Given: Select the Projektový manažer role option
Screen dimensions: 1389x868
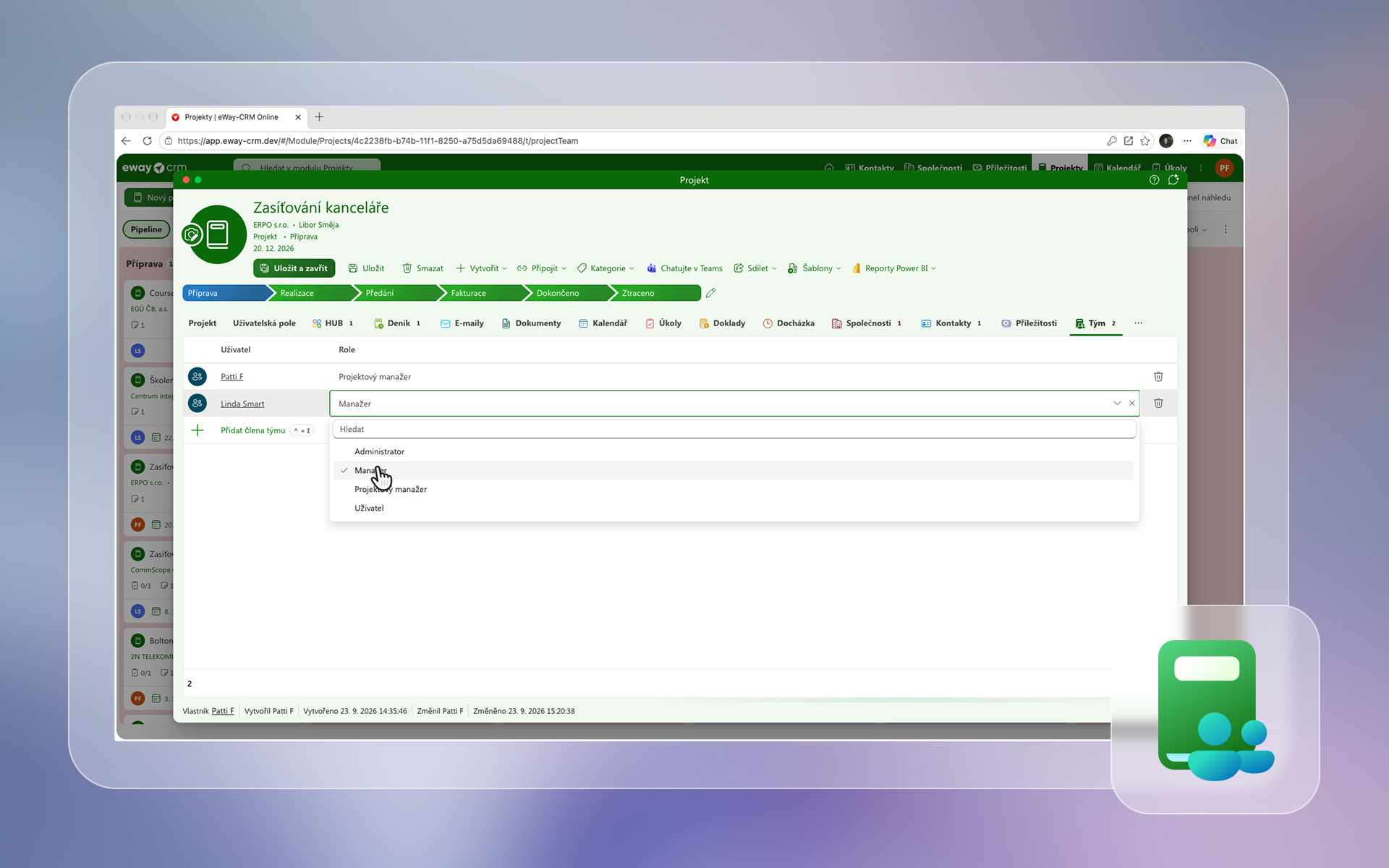Looking at the screenshot, I should pos(734,489).
